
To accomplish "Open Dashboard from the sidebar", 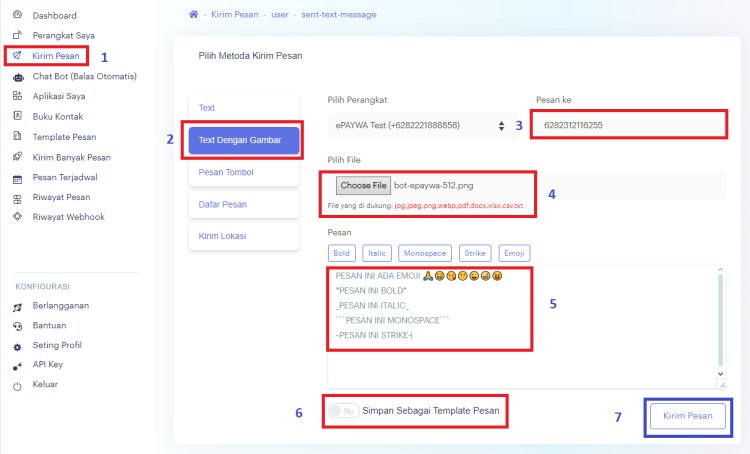I will point(55,15).
